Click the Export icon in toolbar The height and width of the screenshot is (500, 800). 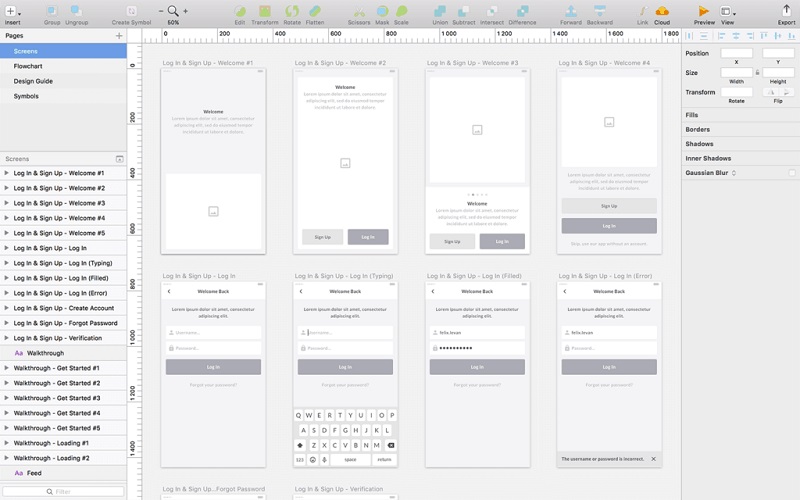786,11
